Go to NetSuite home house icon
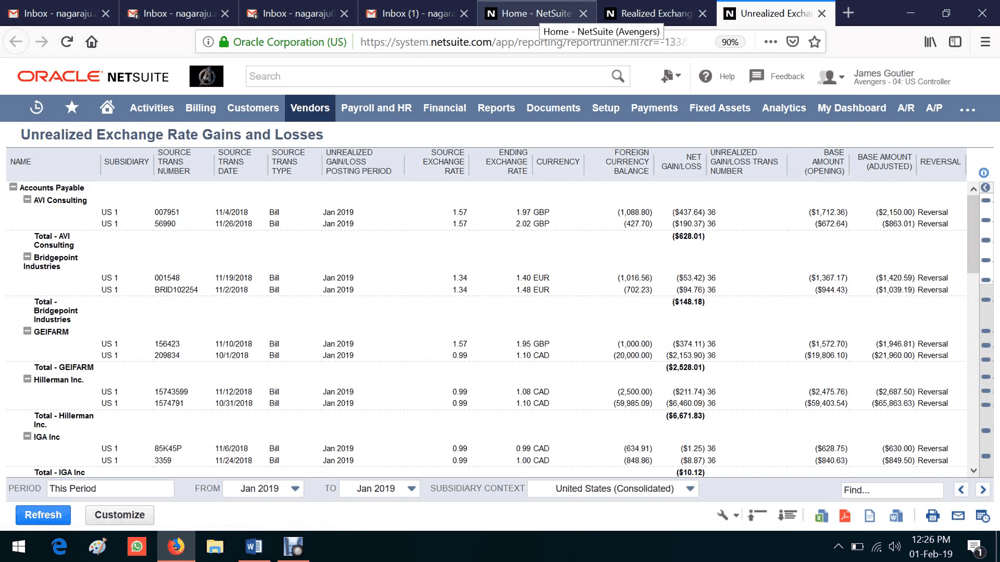This screenshot has height=562, width=1000. pyautogui.click(x=107, y=107)
